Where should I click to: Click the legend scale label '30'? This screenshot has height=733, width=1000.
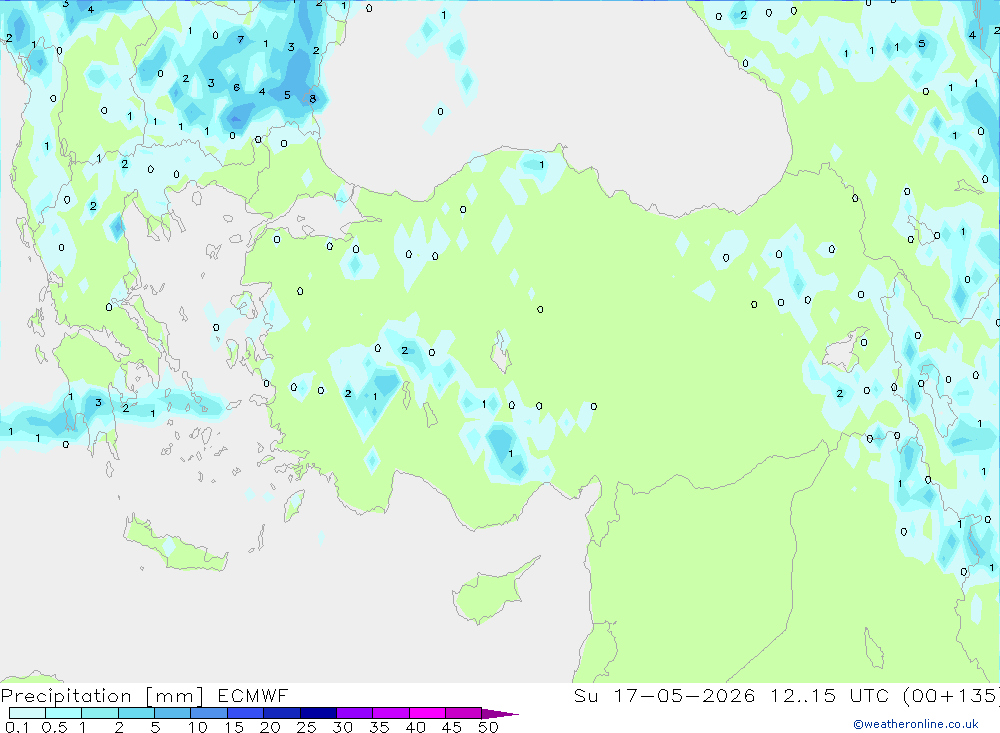pyautogui.click(x=343, y=727)
